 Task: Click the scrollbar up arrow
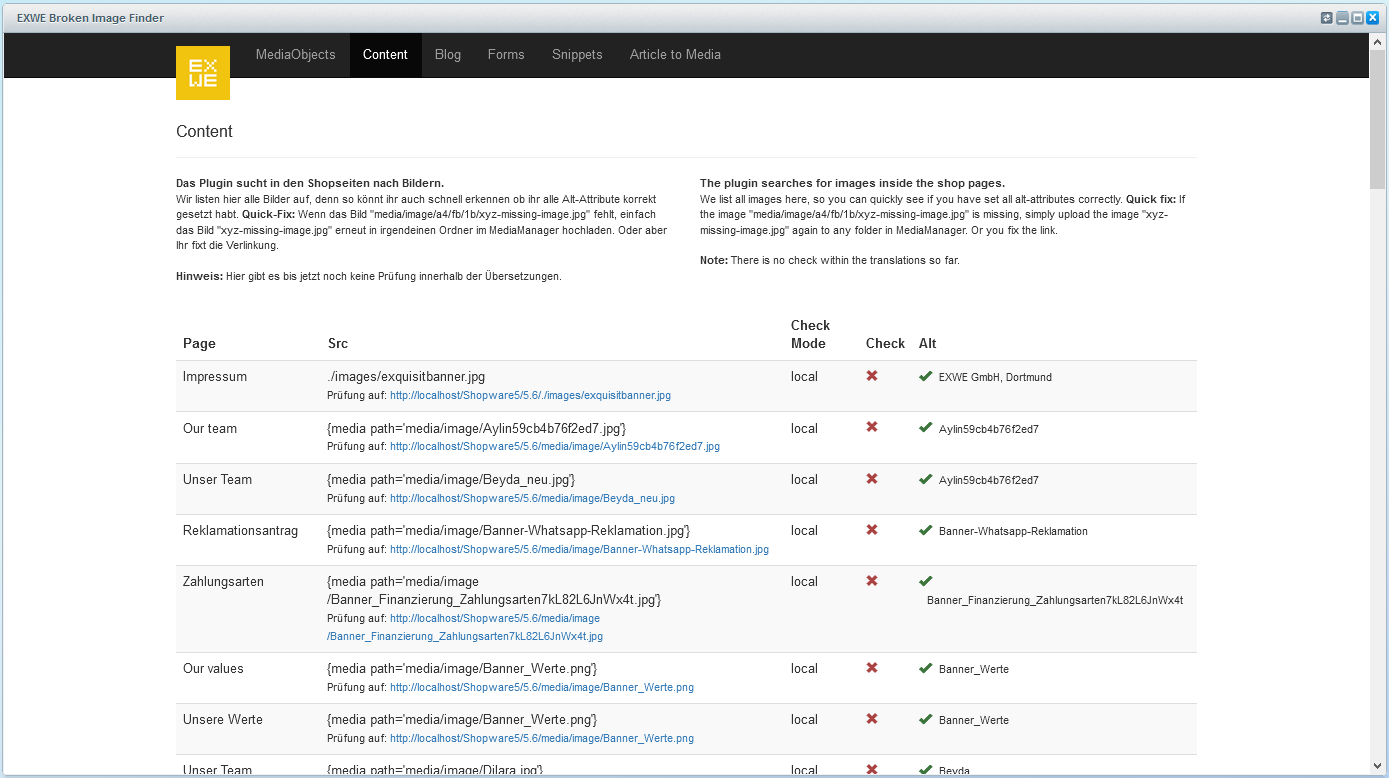point(1377,40)
